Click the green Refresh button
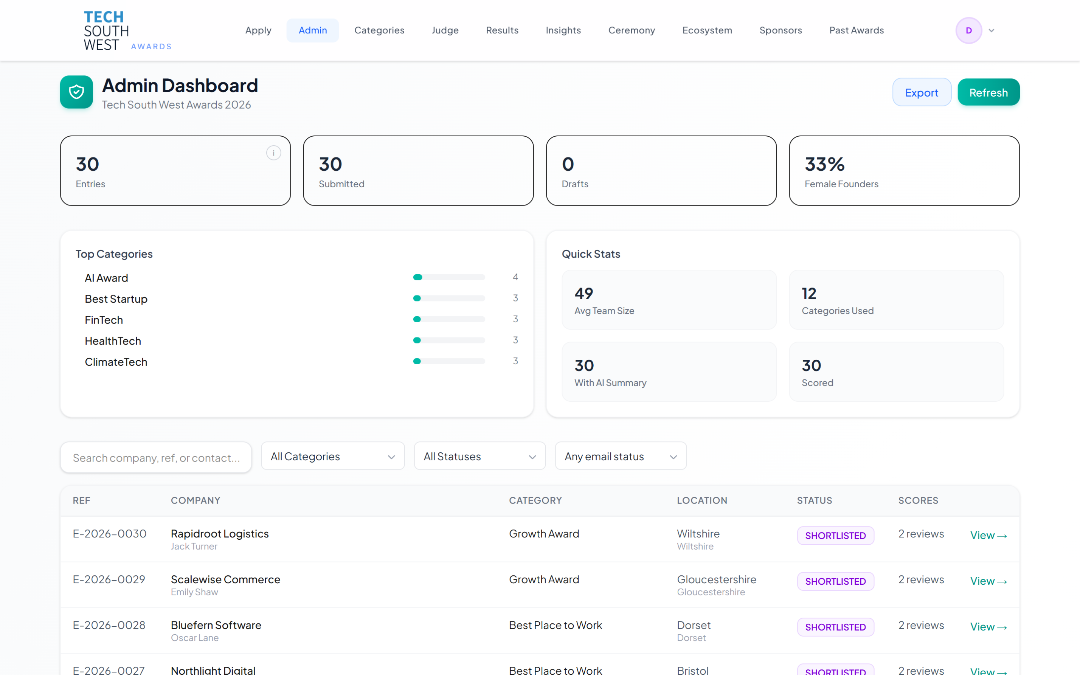 [988, 92]
